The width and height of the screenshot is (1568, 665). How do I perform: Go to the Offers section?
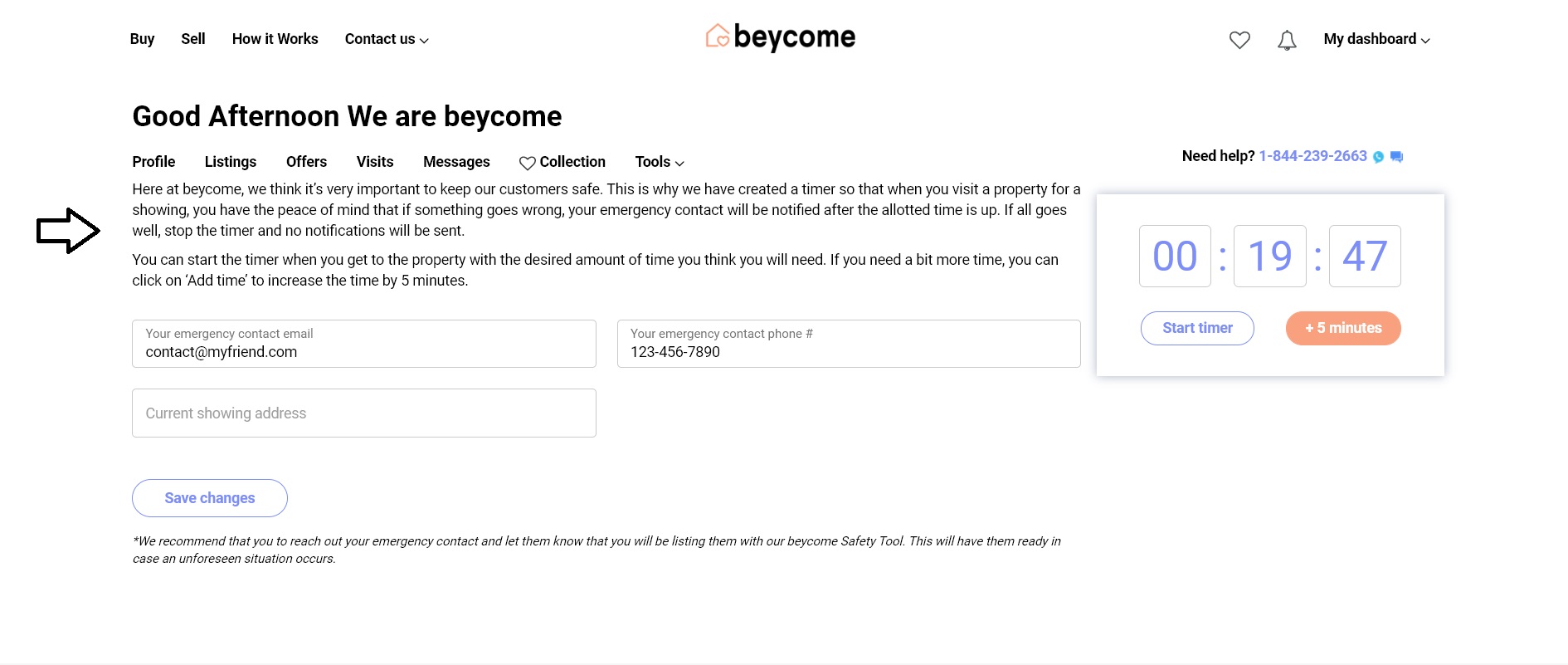306,162
